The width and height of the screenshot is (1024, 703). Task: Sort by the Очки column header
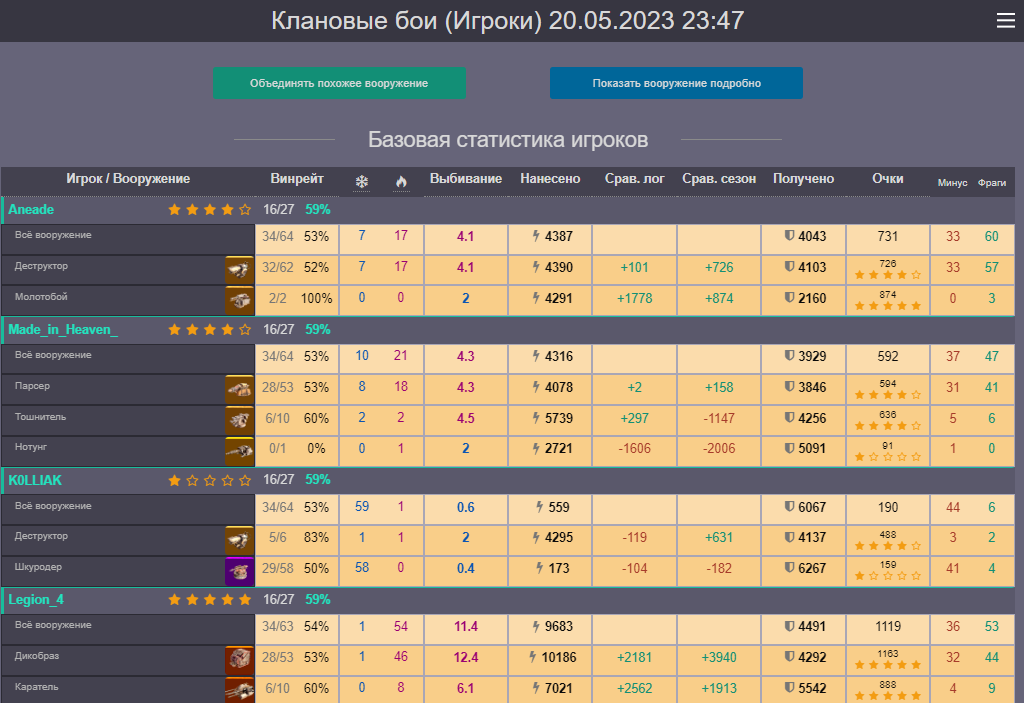(x=887, y=179)
